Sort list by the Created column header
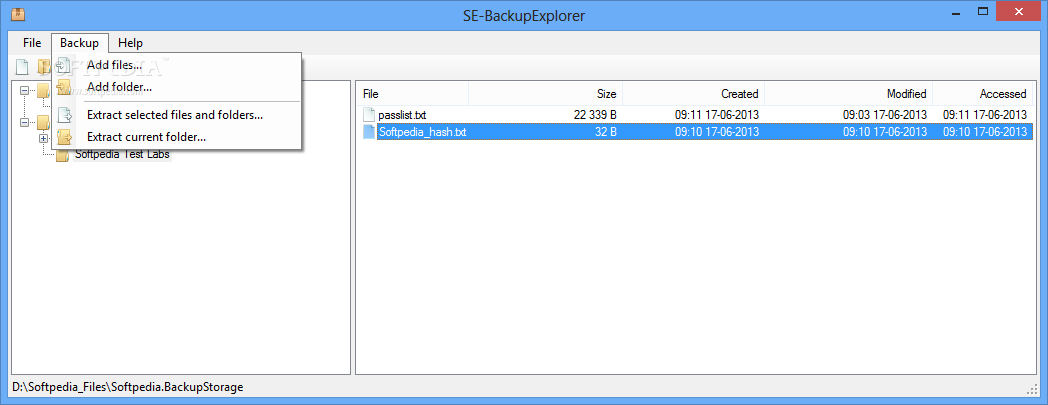 pos(694,94)
